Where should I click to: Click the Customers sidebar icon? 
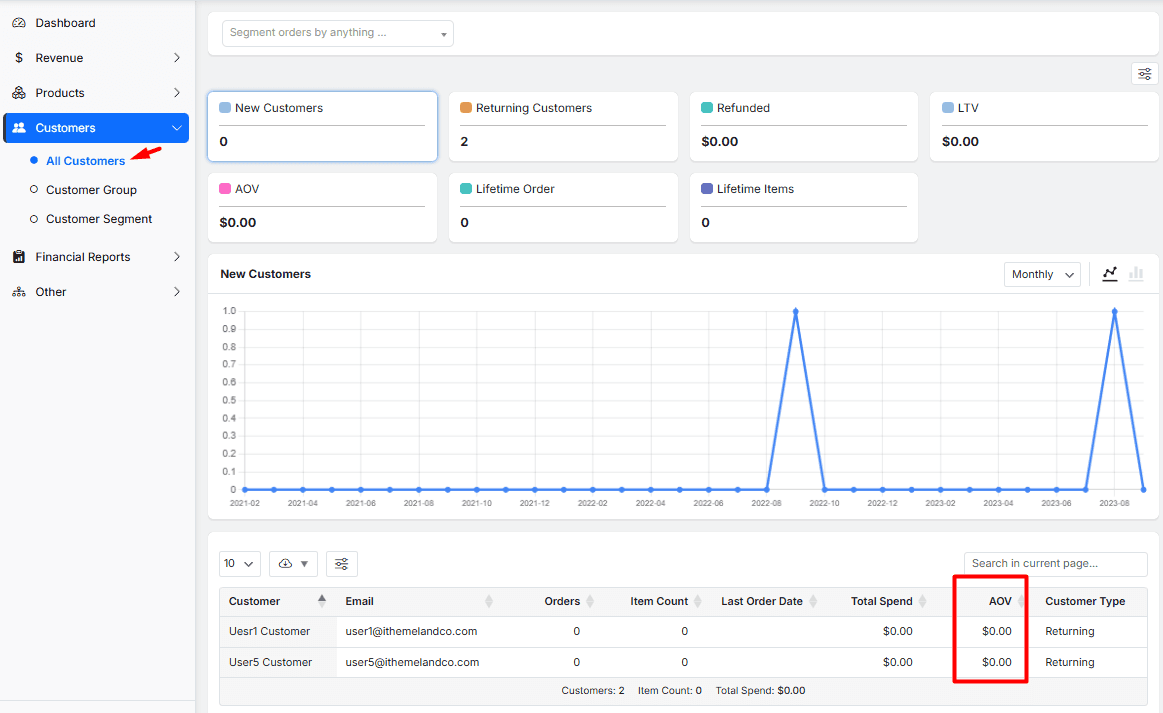click(x=21, y=127)
